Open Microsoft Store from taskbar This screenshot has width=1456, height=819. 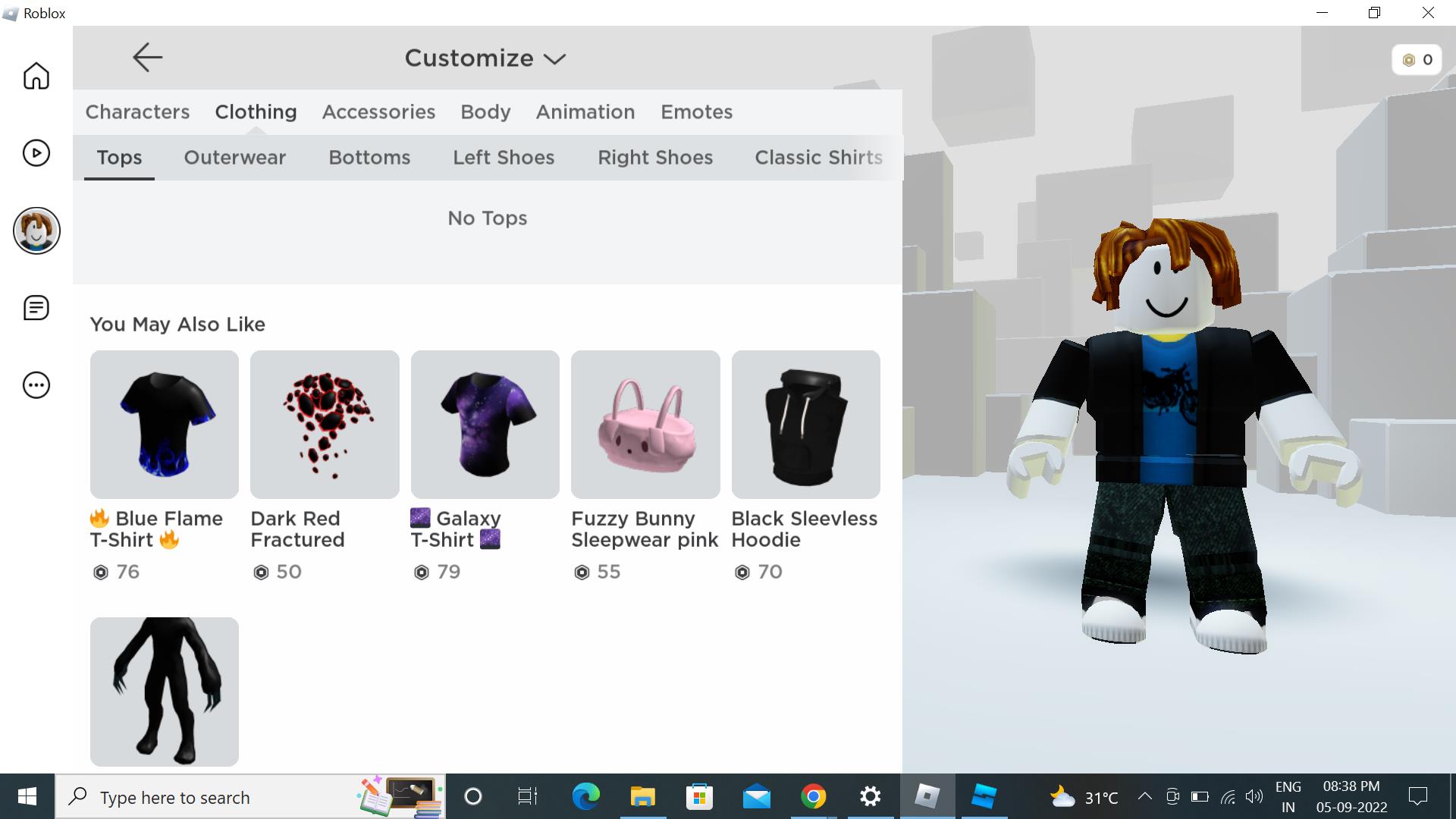click(699, 796)
